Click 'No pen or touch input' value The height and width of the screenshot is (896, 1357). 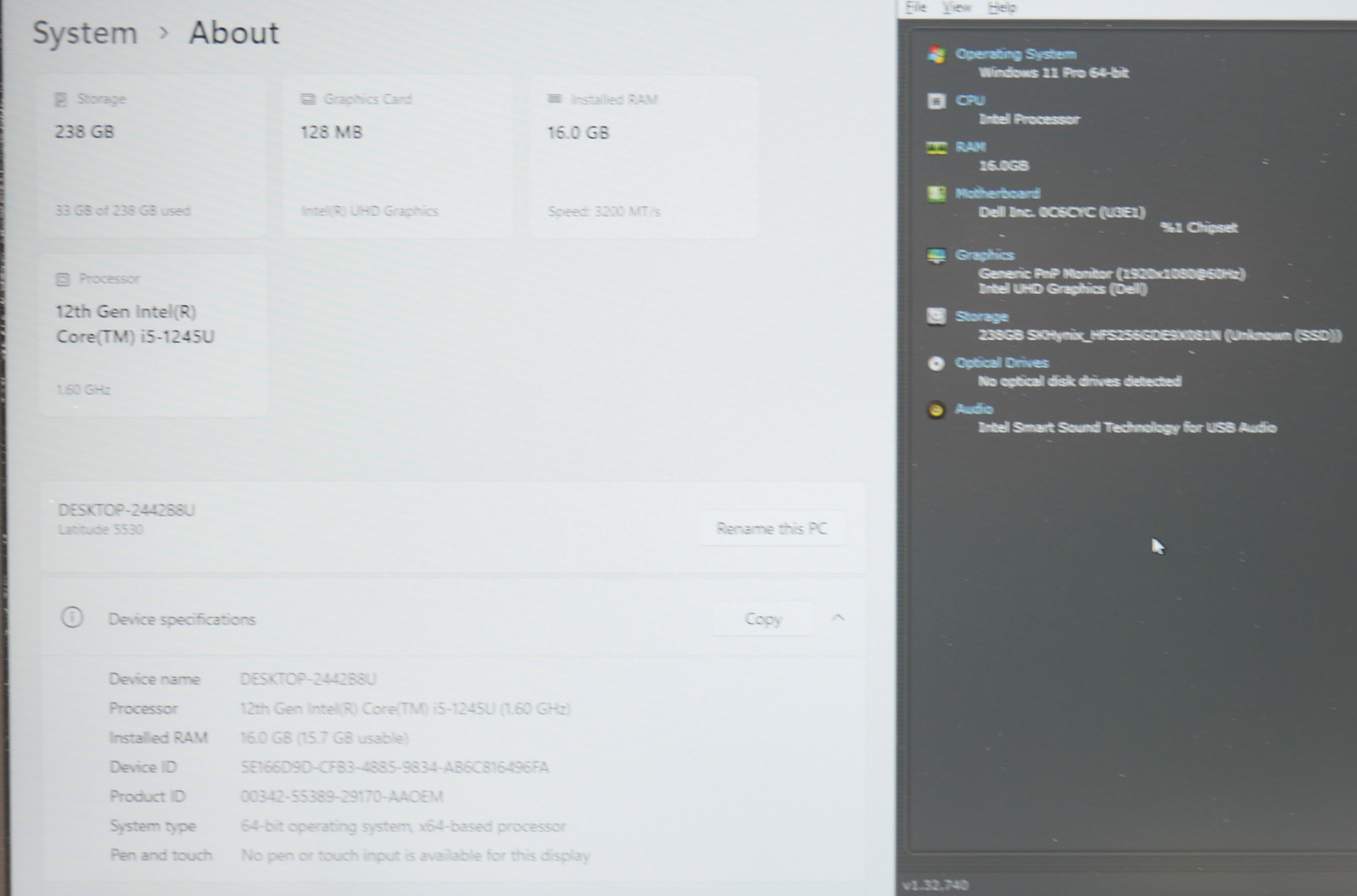[x=415, y=855]
